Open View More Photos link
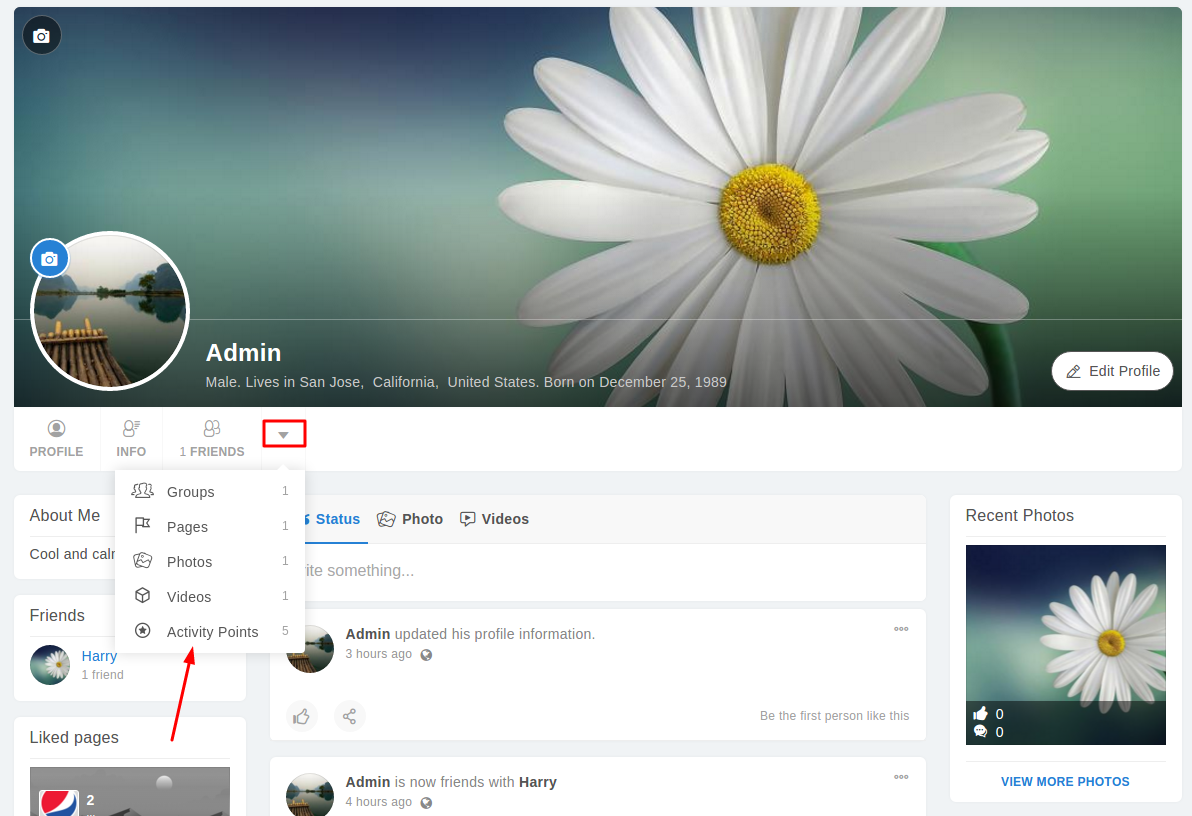Viewport: 1192px width, 816px height. (x=1065, y=782)
